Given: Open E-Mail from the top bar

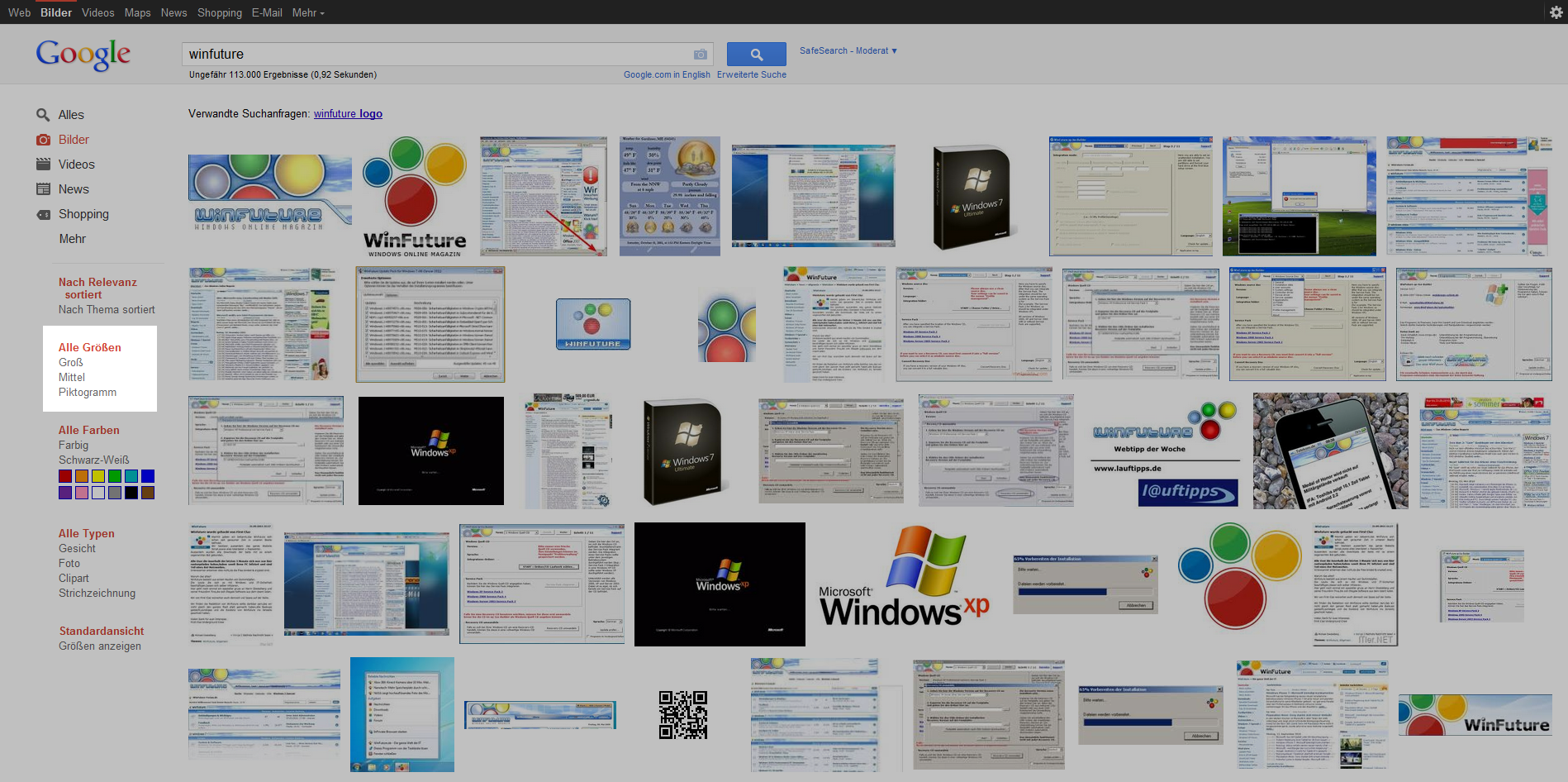Looking at the screenshot, I should pos(267,12).
